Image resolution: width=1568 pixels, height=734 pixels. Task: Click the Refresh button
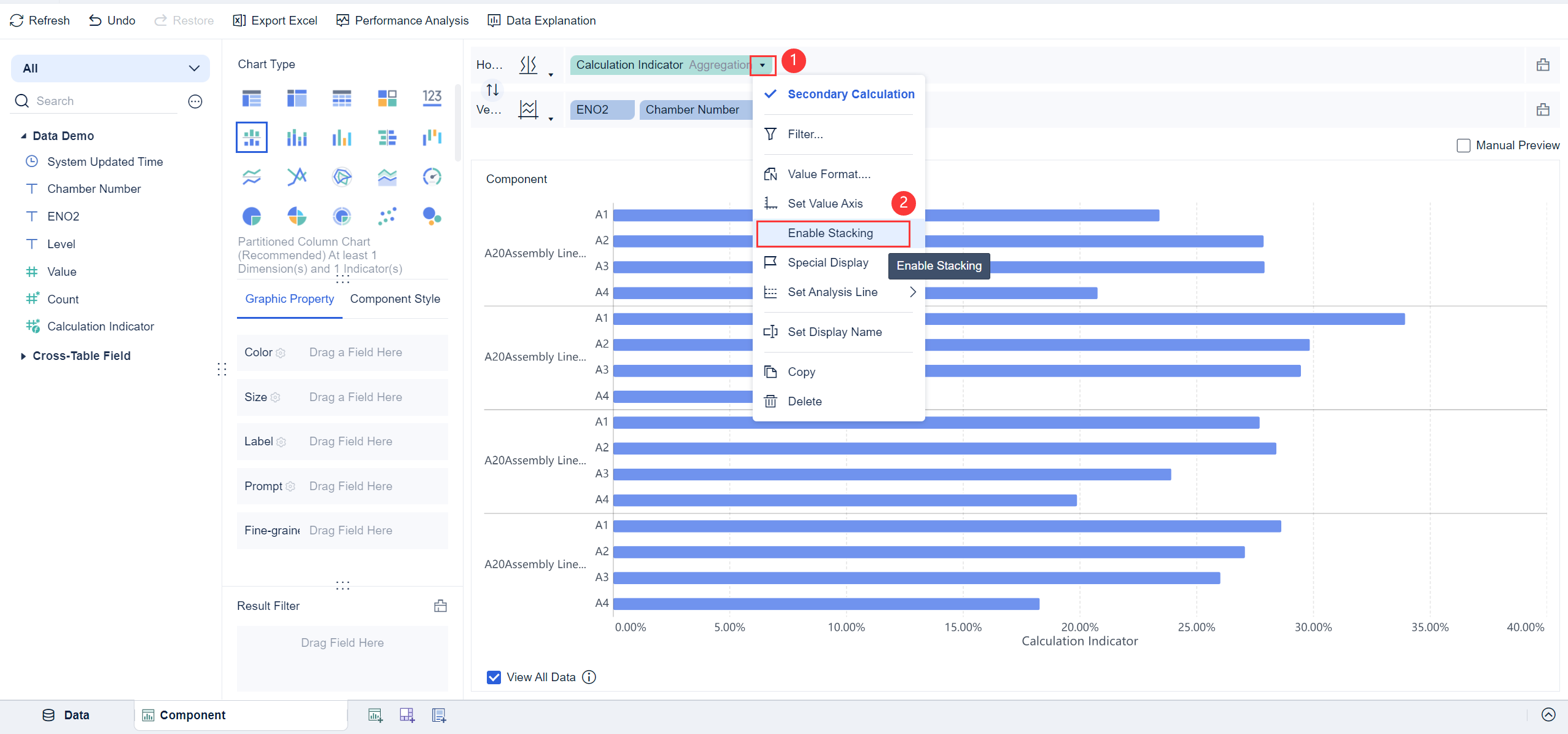coord(40,20)
